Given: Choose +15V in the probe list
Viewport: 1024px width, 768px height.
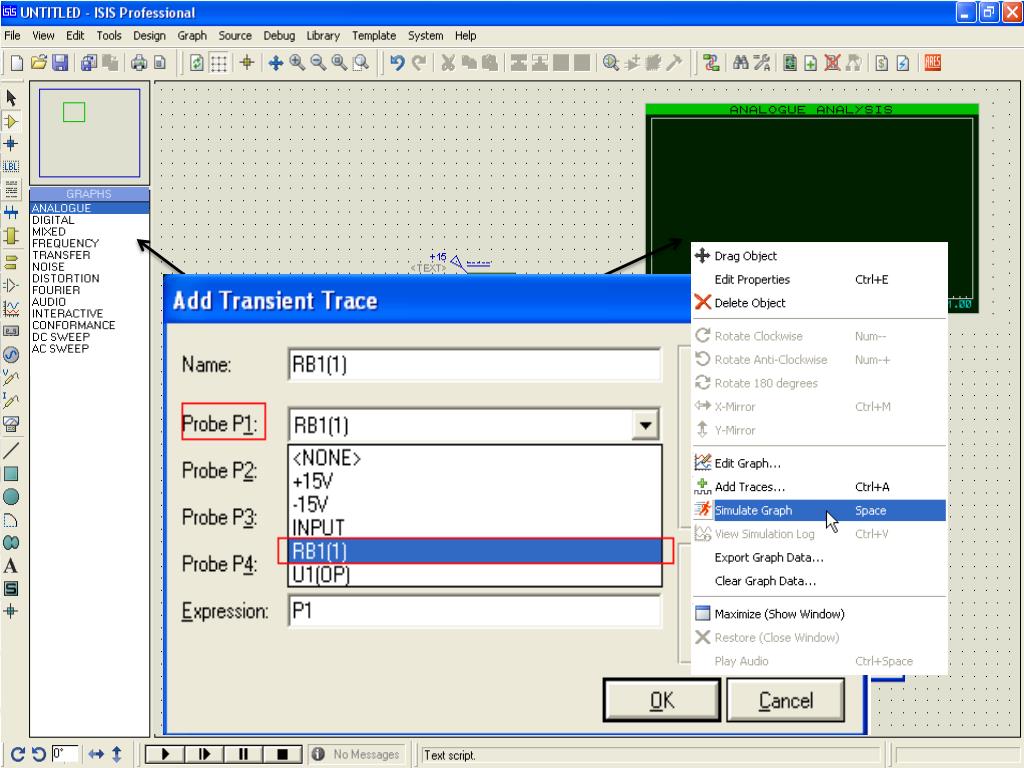Looking at the screenshot, I should (475, 481).
